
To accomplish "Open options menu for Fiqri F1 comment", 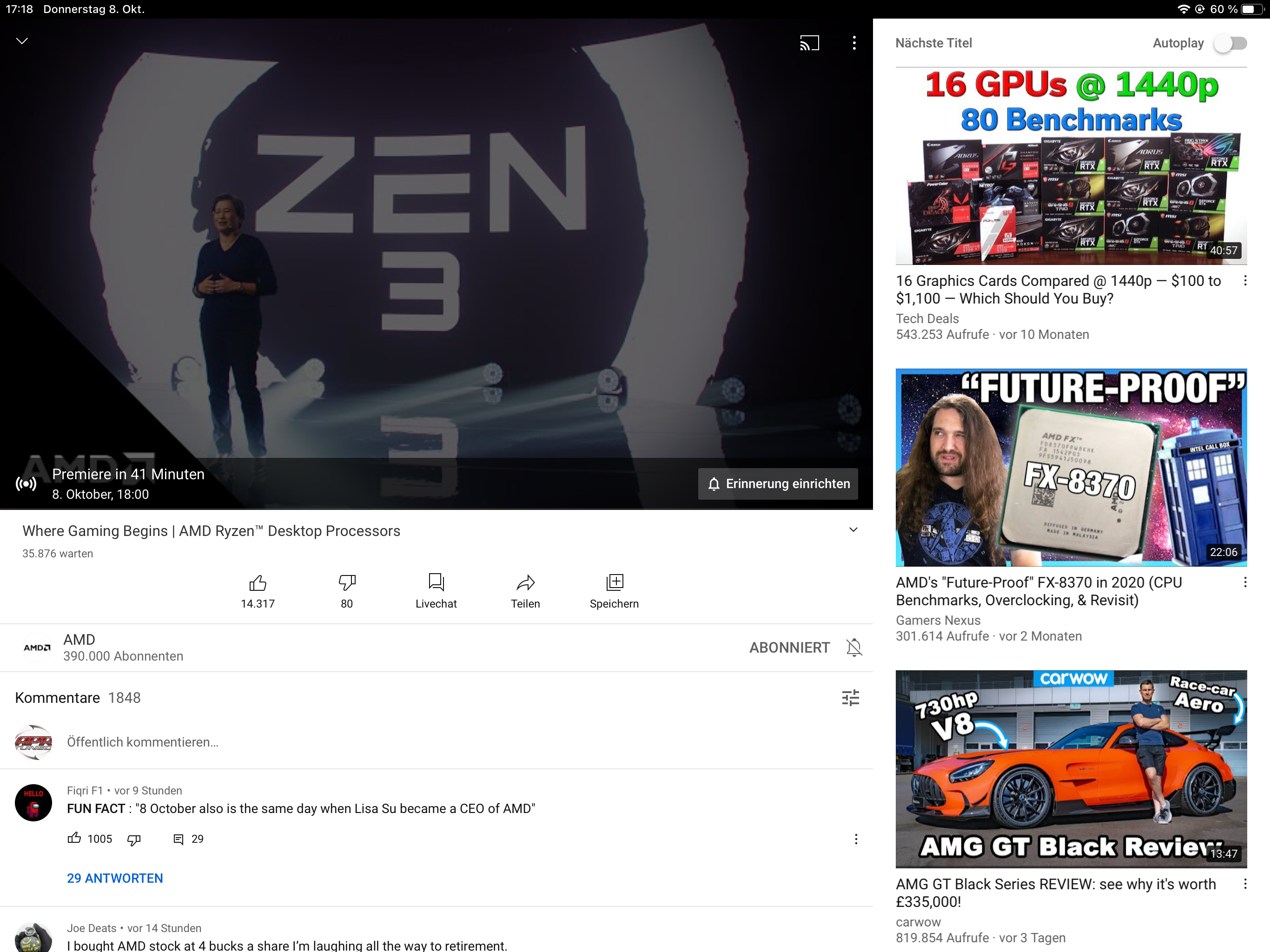I will [x=855, y=839].
